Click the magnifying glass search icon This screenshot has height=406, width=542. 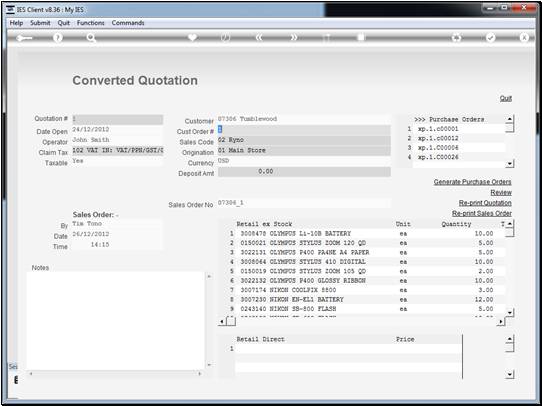(91, 38)
